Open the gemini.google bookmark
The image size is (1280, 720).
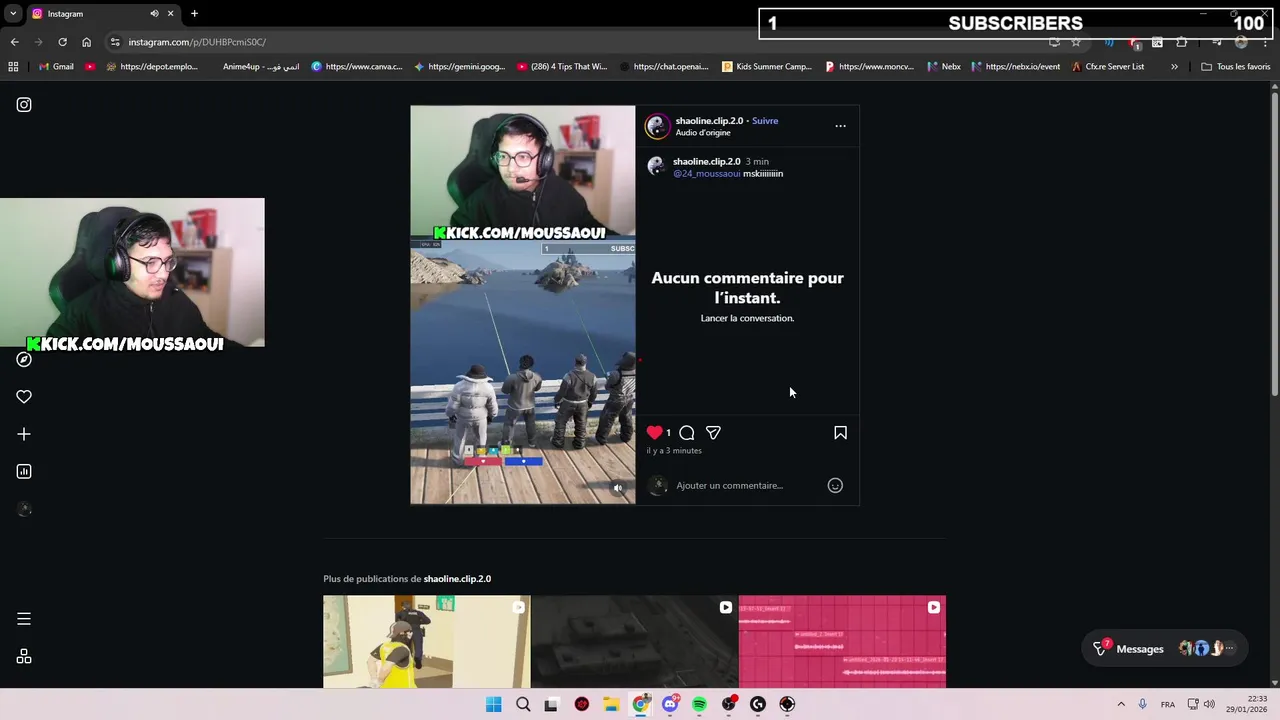460,67
